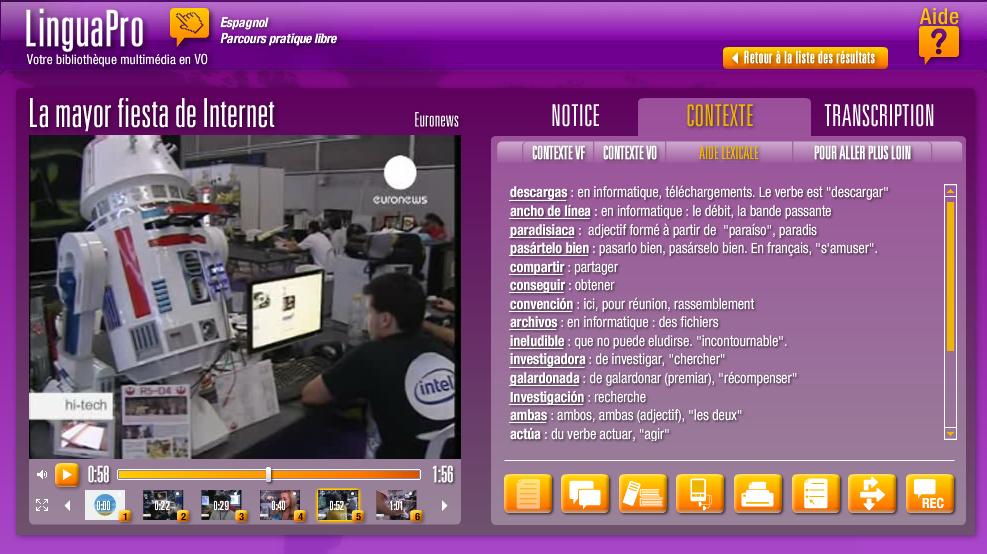
Task: Click the mobile device transfer icon
Action: click(700, 493)
